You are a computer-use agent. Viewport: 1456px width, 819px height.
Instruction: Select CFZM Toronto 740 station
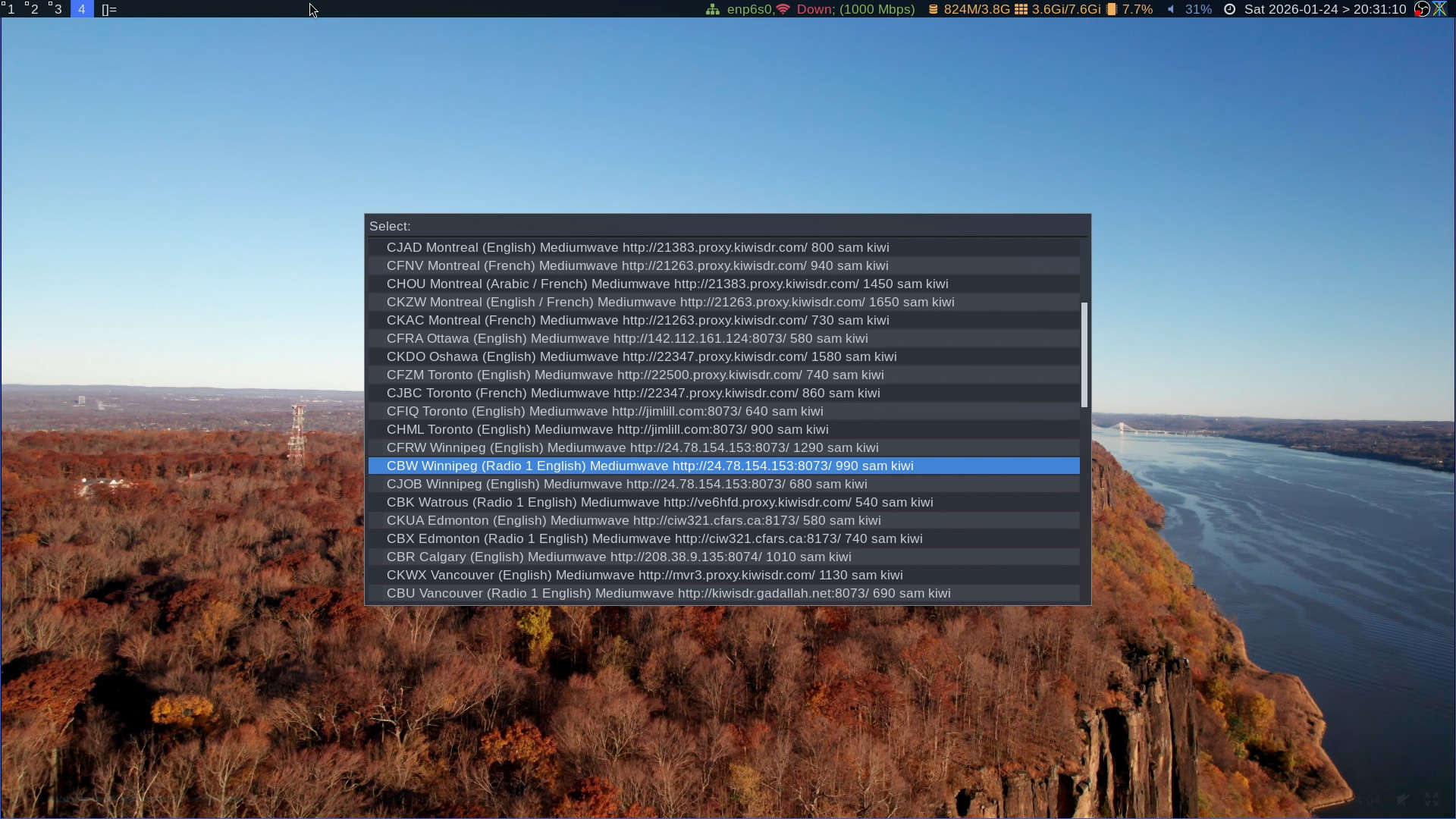click(724, 375)
